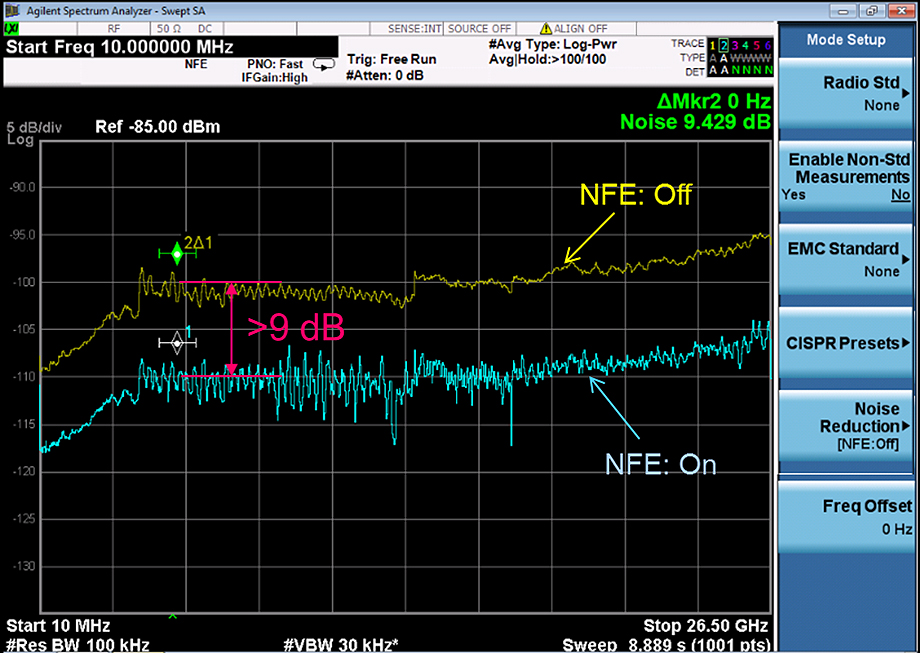
Task: Set Enable Non-Std Measurements to No
Action: pyautogui.click(x=900, y=195)
